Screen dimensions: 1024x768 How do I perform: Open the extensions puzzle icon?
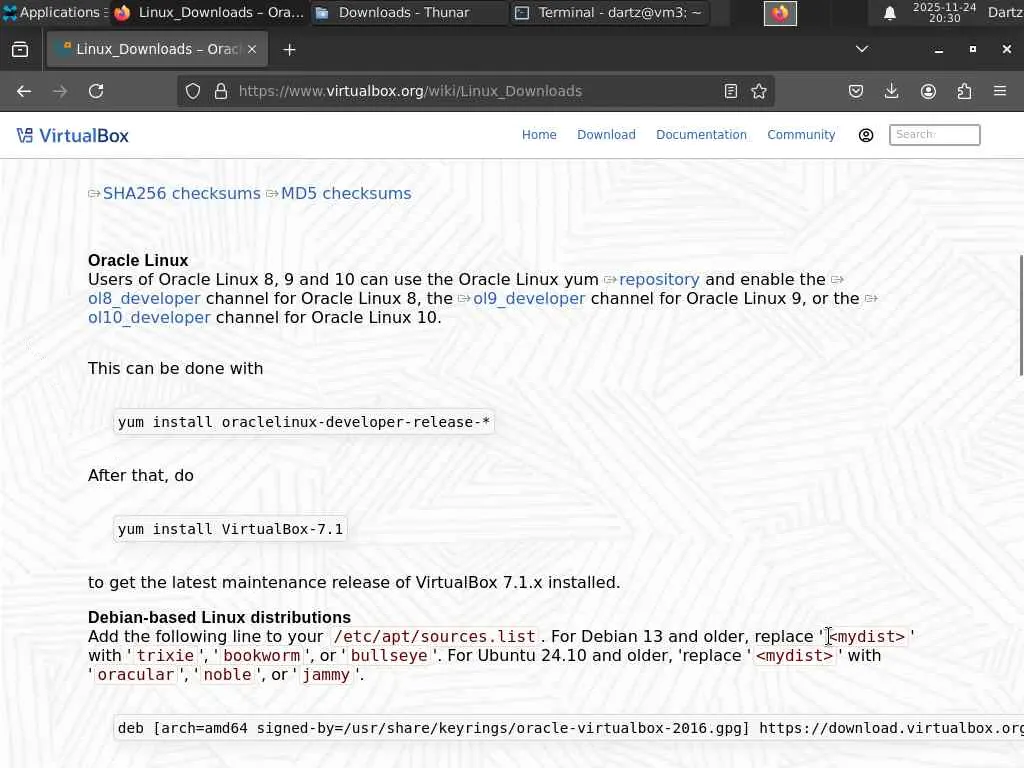964,91
